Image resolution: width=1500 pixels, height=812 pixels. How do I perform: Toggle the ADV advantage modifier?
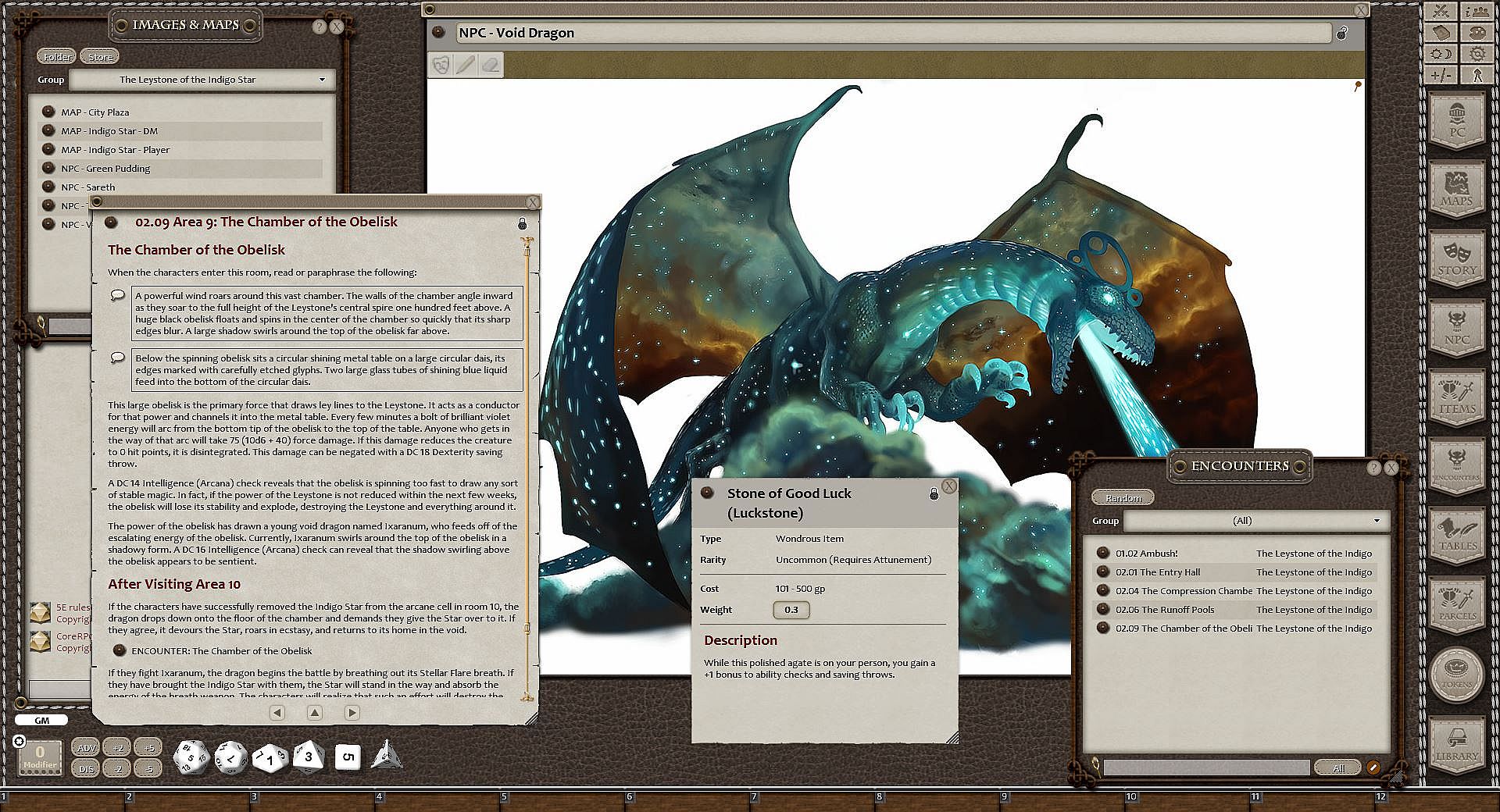tap(86, 747)
